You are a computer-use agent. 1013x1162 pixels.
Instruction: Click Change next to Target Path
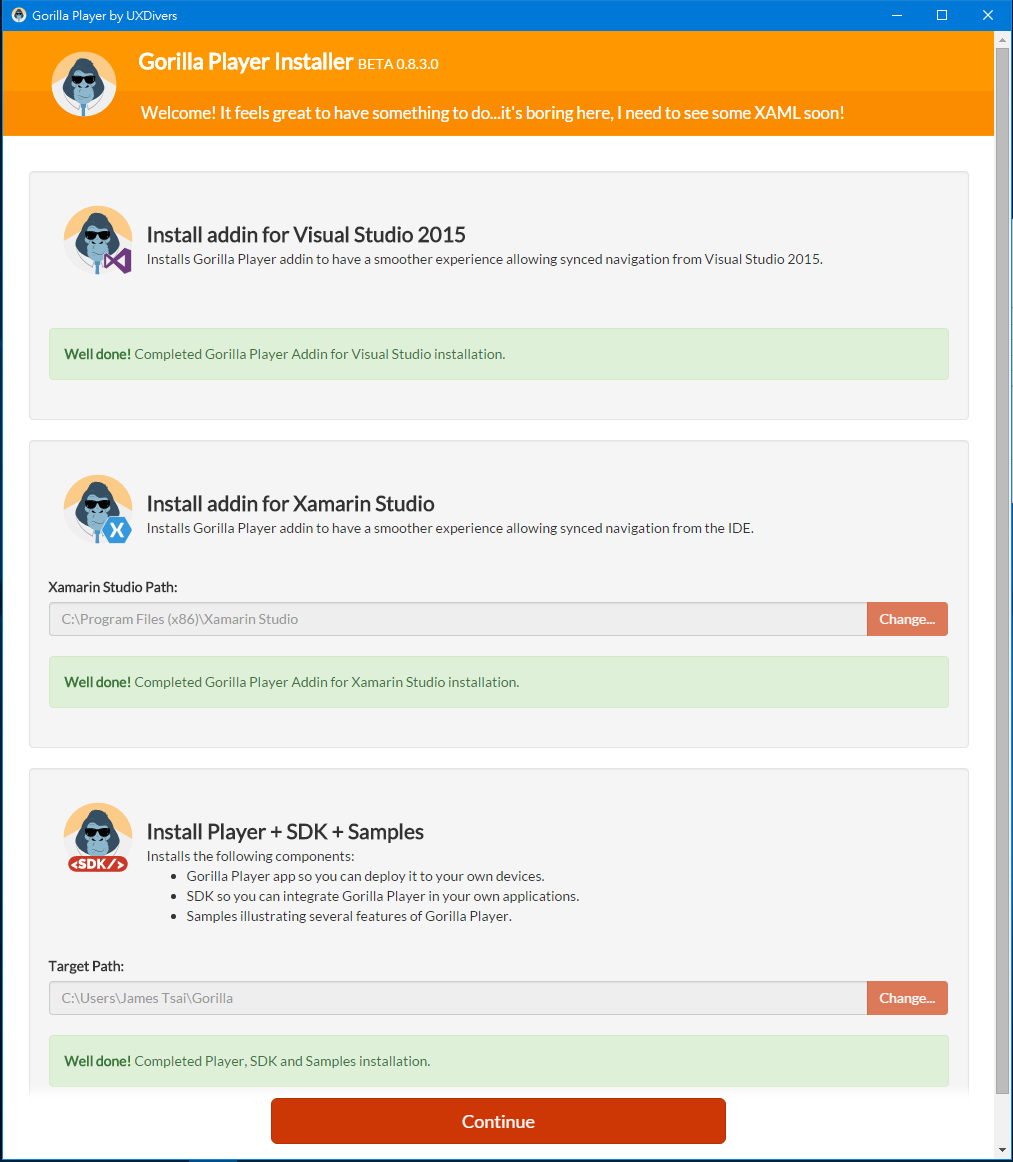(907, 997)
